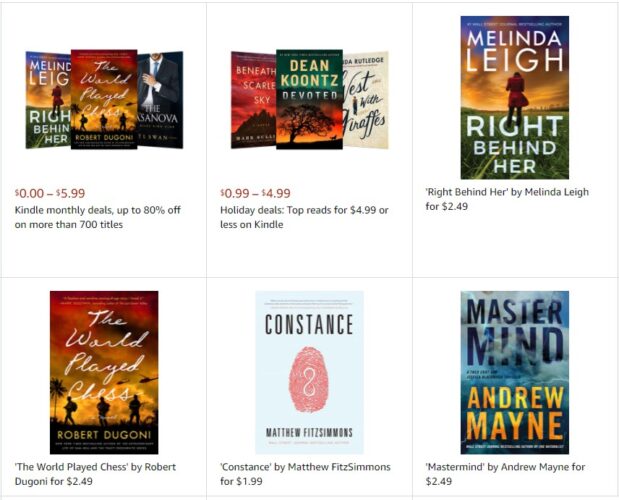This screenshot has height=500, width=619.
Task: Click the Robert Dugoni name on large cover
Action: (x=104, y=434)
